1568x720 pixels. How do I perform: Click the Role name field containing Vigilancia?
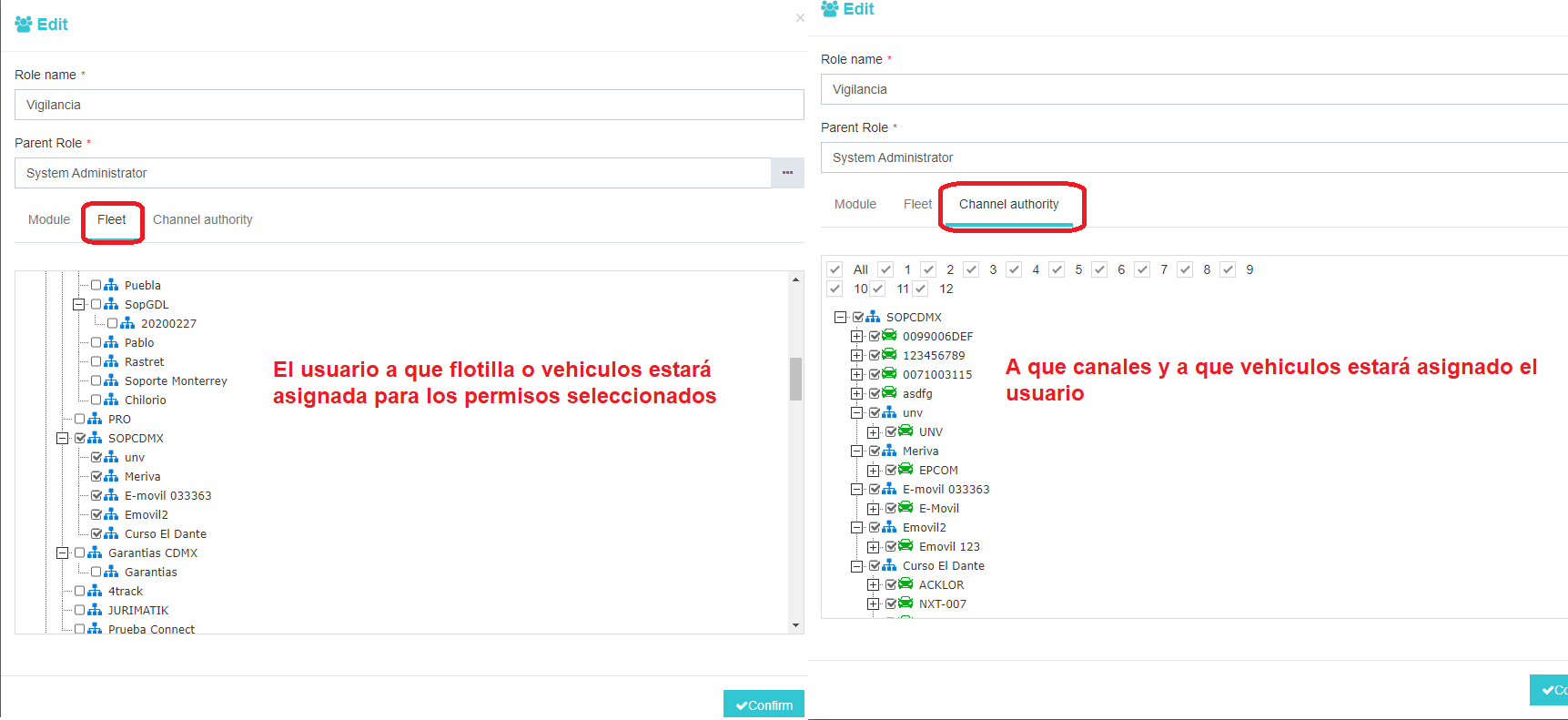pos(409,105)
